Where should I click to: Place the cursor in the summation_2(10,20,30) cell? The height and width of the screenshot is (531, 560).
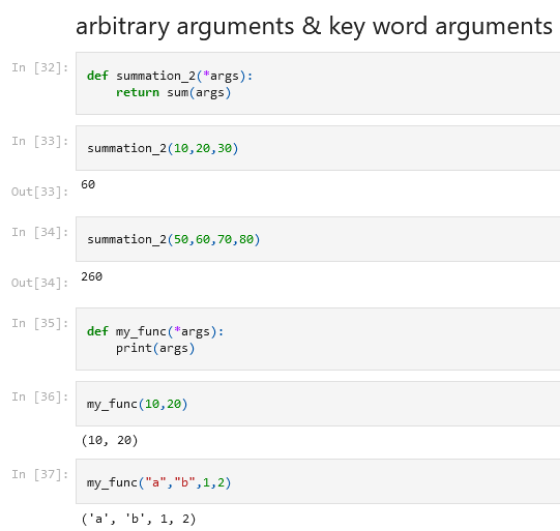318,148
